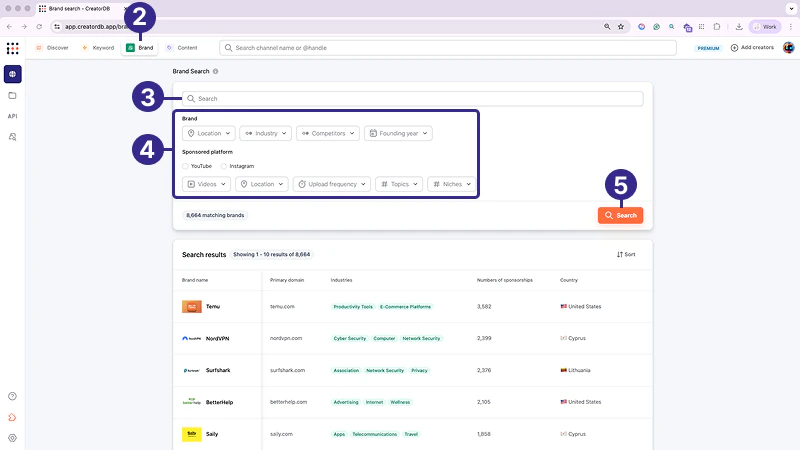The height and width of the screenshot is (450, 800).
Task: Click the NordVPN brand logo
Action: (x=192, y=338)
